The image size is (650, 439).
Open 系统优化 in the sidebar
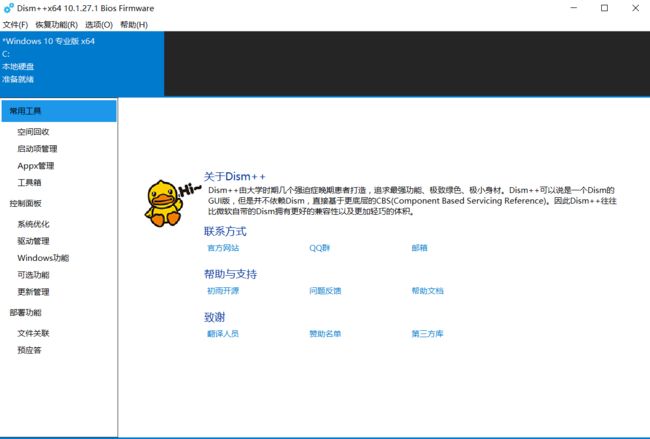pyautogui.click(x=33, y=224)
